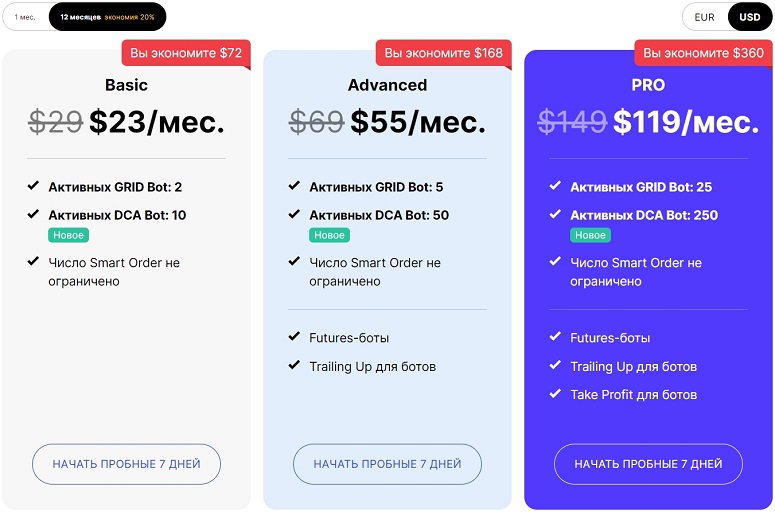Click the Новое badge in Basic plan
This screenshot has height=512, width=775.
tap(68, 235)
